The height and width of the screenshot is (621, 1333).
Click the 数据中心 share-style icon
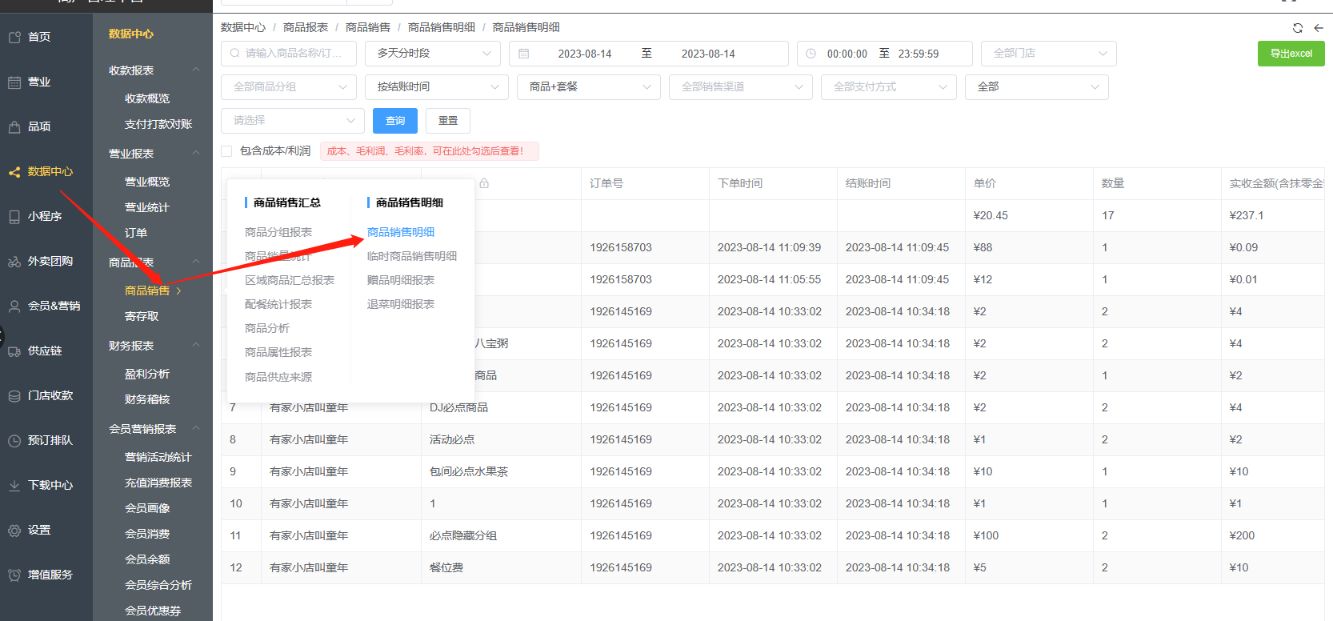pyautogui.click(x=14, y=172)
